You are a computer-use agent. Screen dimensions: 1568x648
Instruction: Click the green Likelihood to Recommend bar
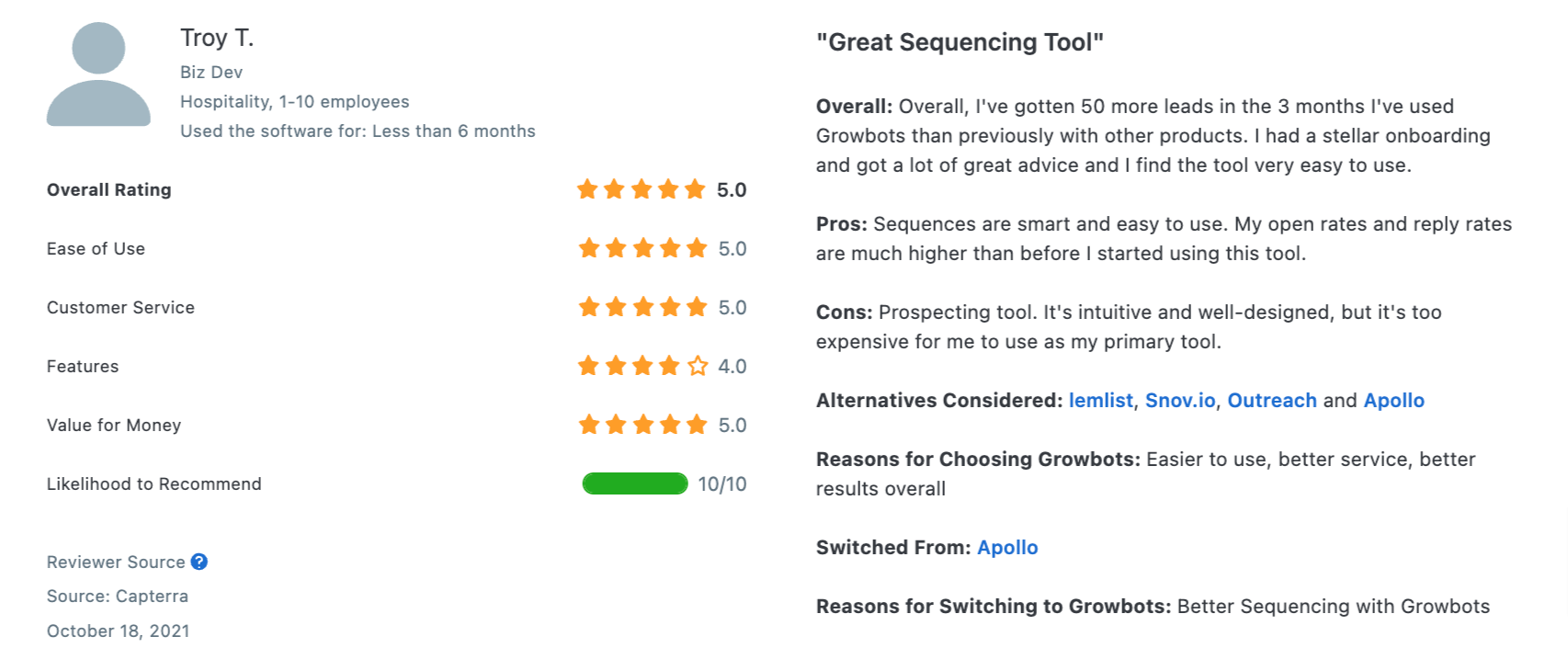click(x=634, y=483)
